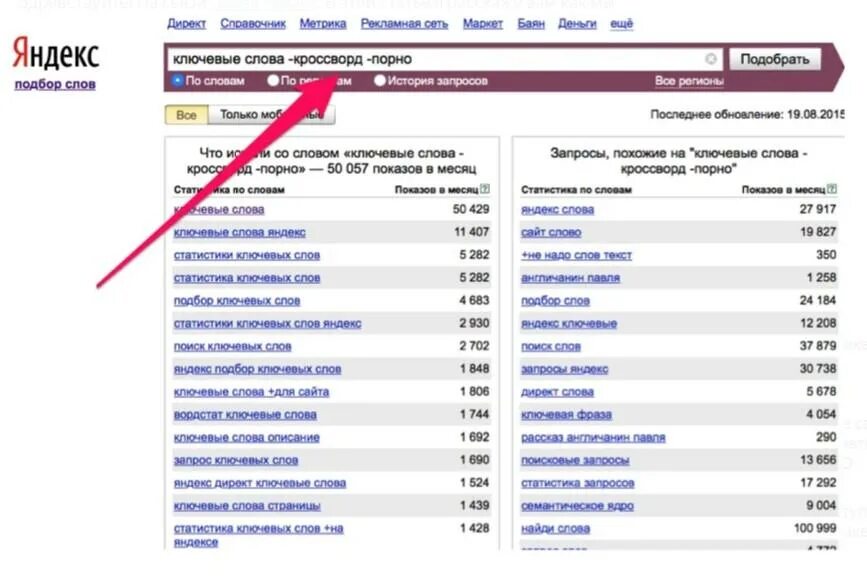Open the сайт слово similar query
This screenshot has height=579, width=867.
coord(551,232)
